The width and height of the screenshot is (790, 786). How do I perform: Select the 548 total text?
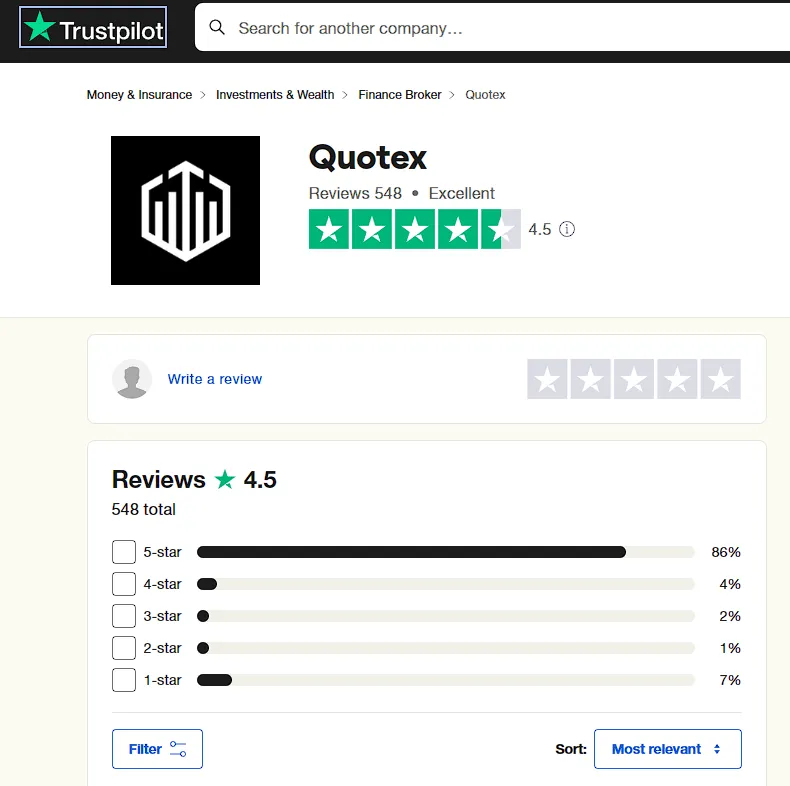point(144,509)
